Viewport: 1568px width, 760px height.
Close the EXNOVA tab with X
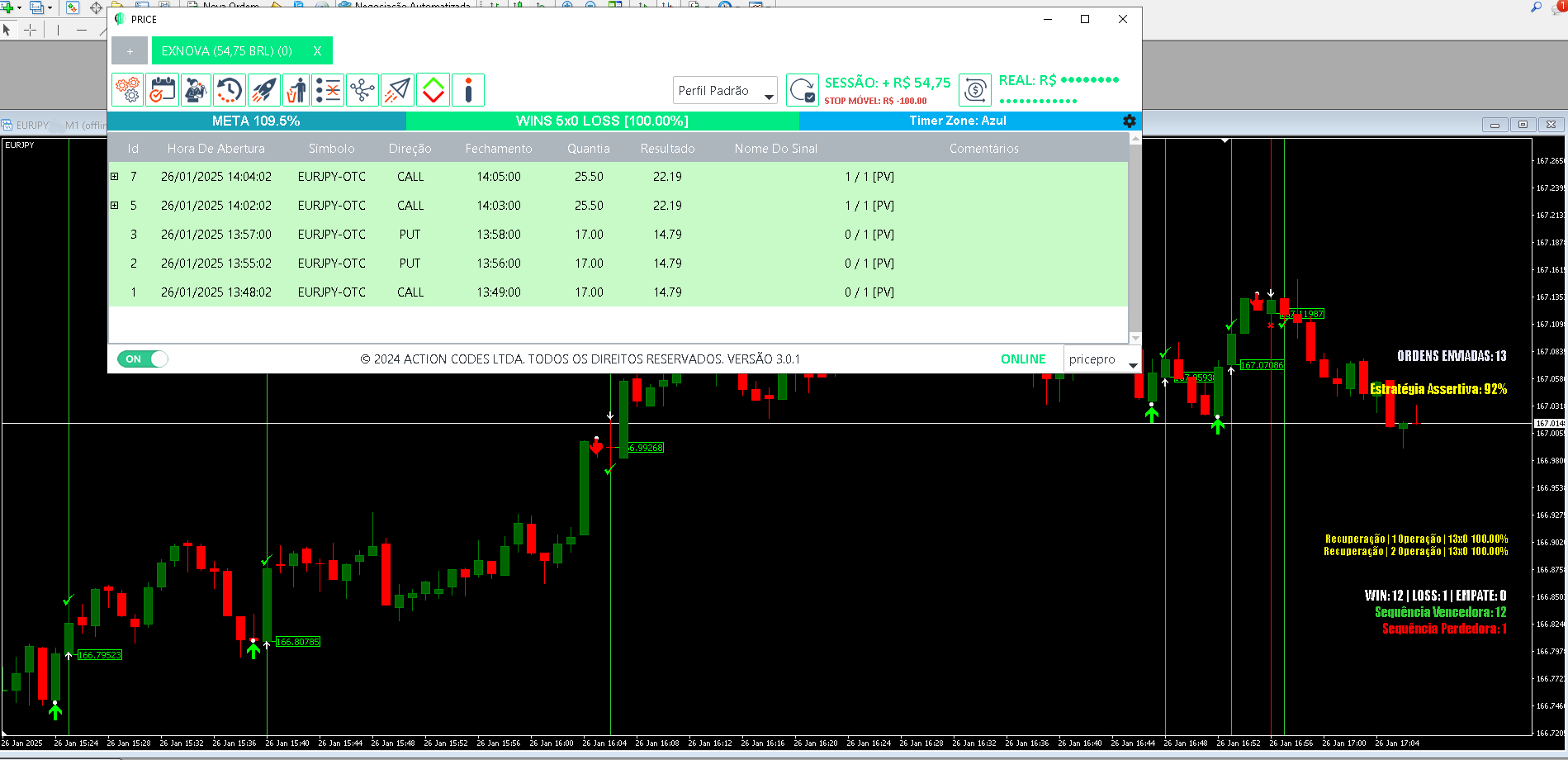pyautogui.click(x=317, y=51)
